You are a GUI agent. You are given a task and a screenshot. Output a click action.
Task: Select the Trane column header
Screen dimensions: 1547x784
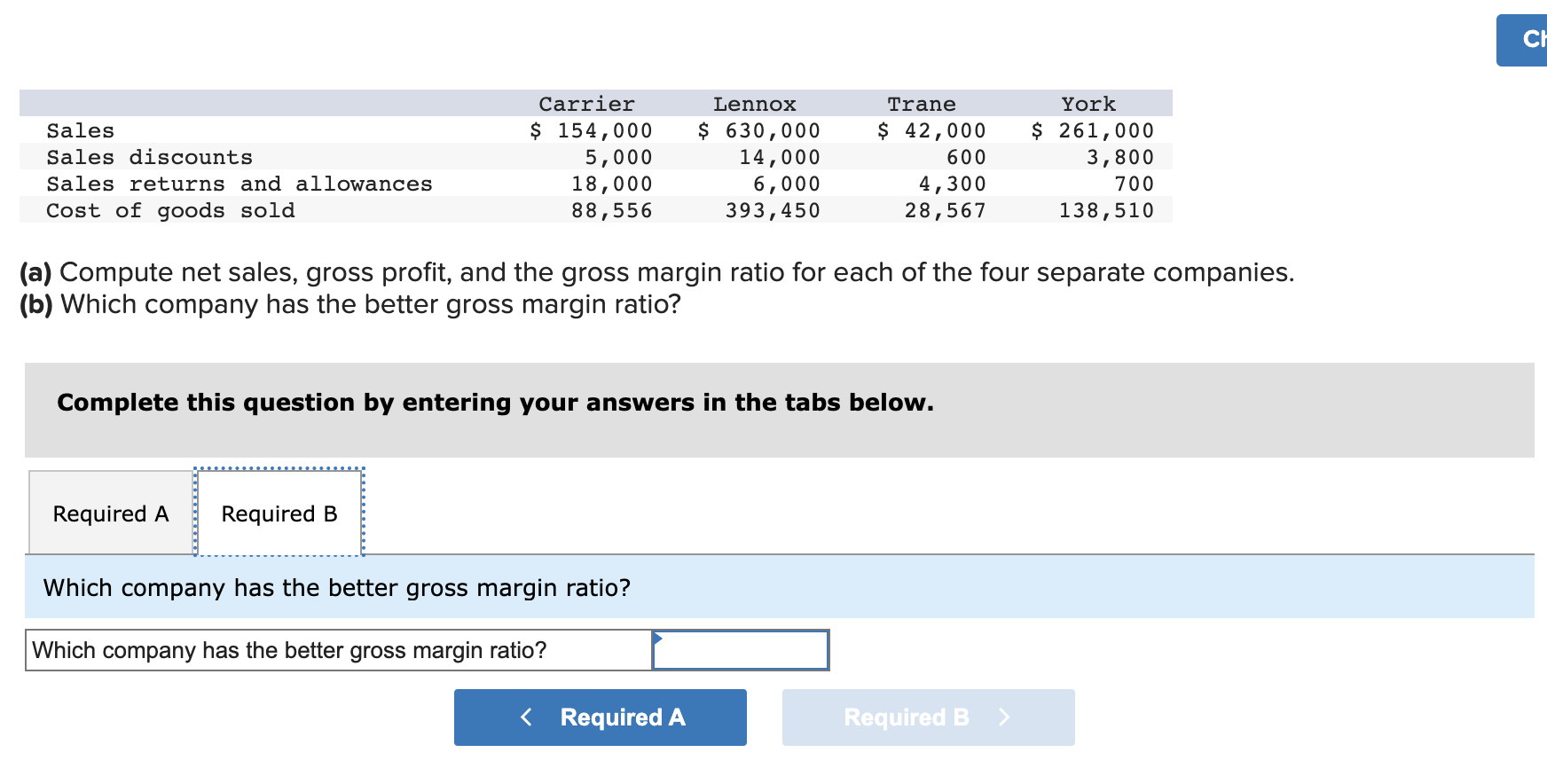coord(922,104)
